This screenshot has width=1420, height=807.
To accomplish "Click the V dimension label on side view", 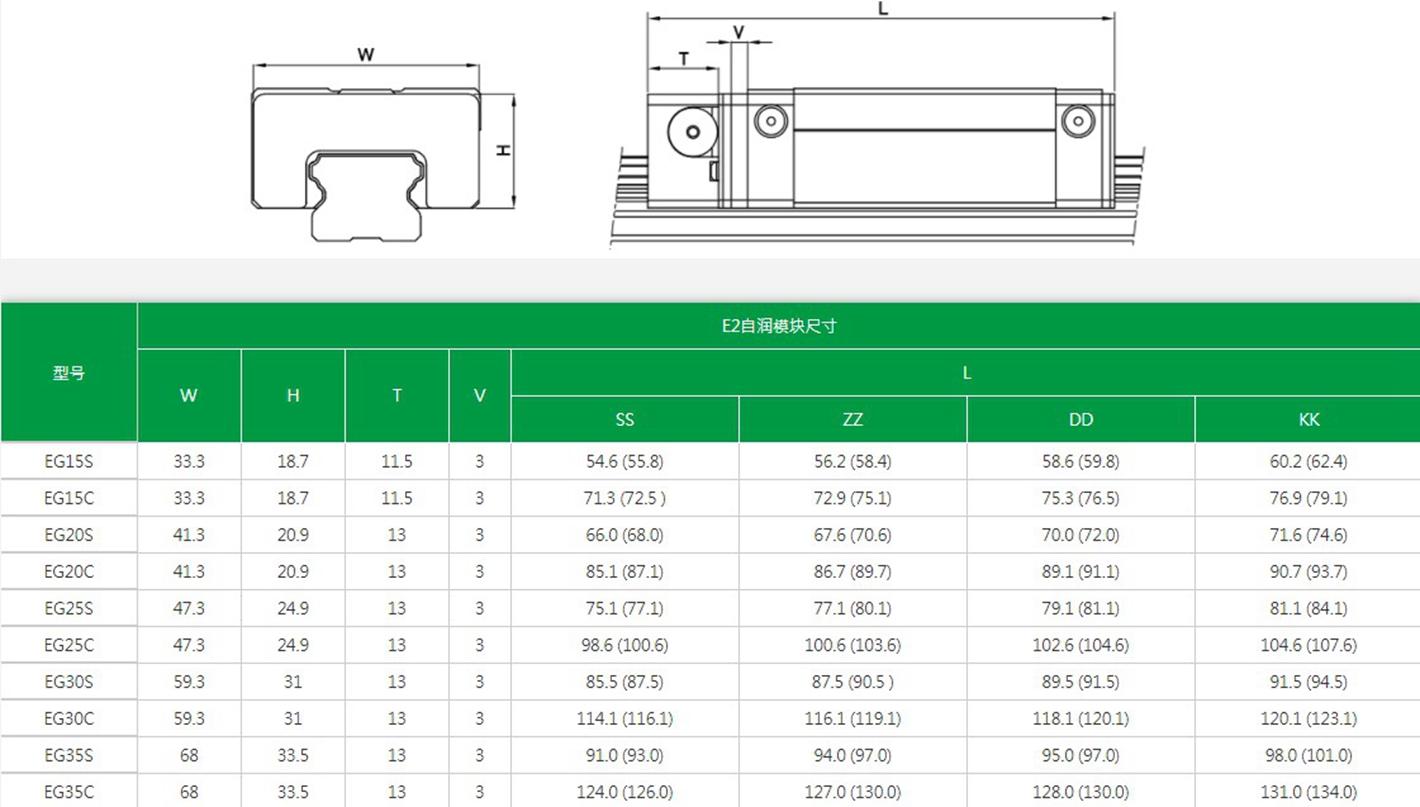I will coord(739,32).
